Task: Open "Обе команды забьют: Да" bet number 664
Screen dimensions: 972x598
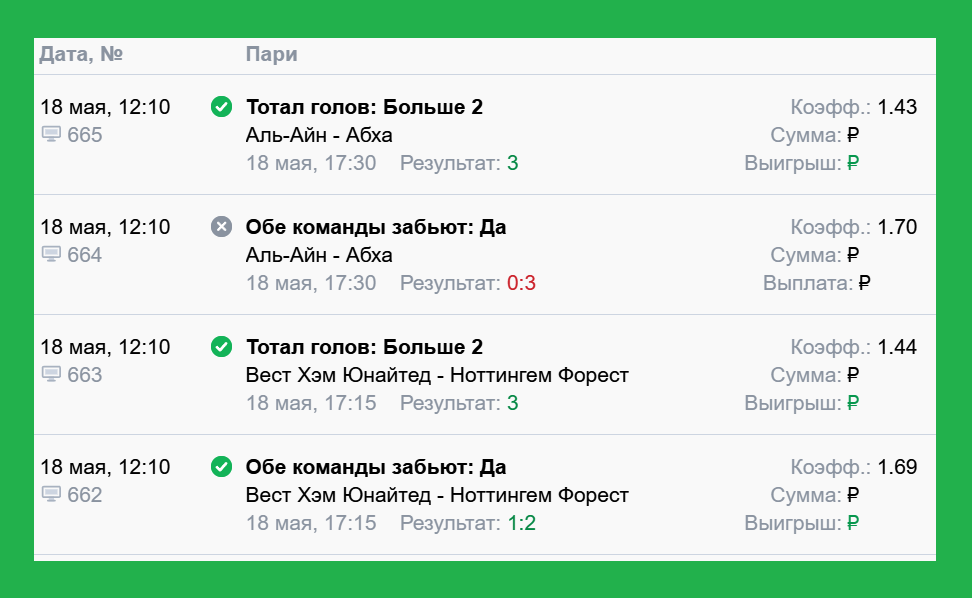Action: pyautogui.click(x=376, y=227)
